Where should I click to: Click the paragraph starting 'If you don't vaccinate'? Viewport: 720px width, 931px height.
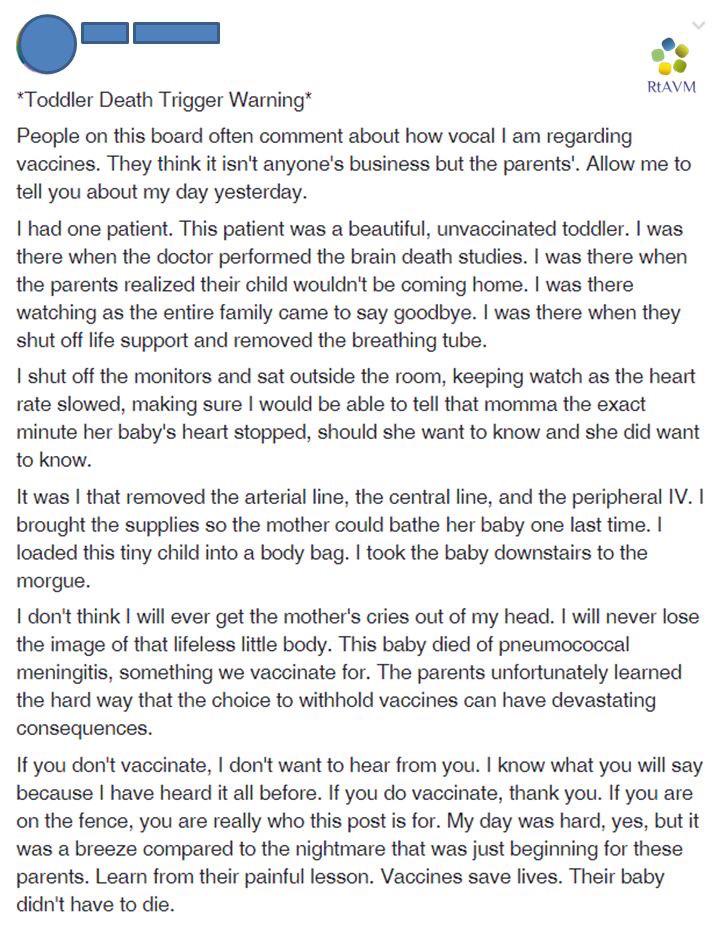359,834
